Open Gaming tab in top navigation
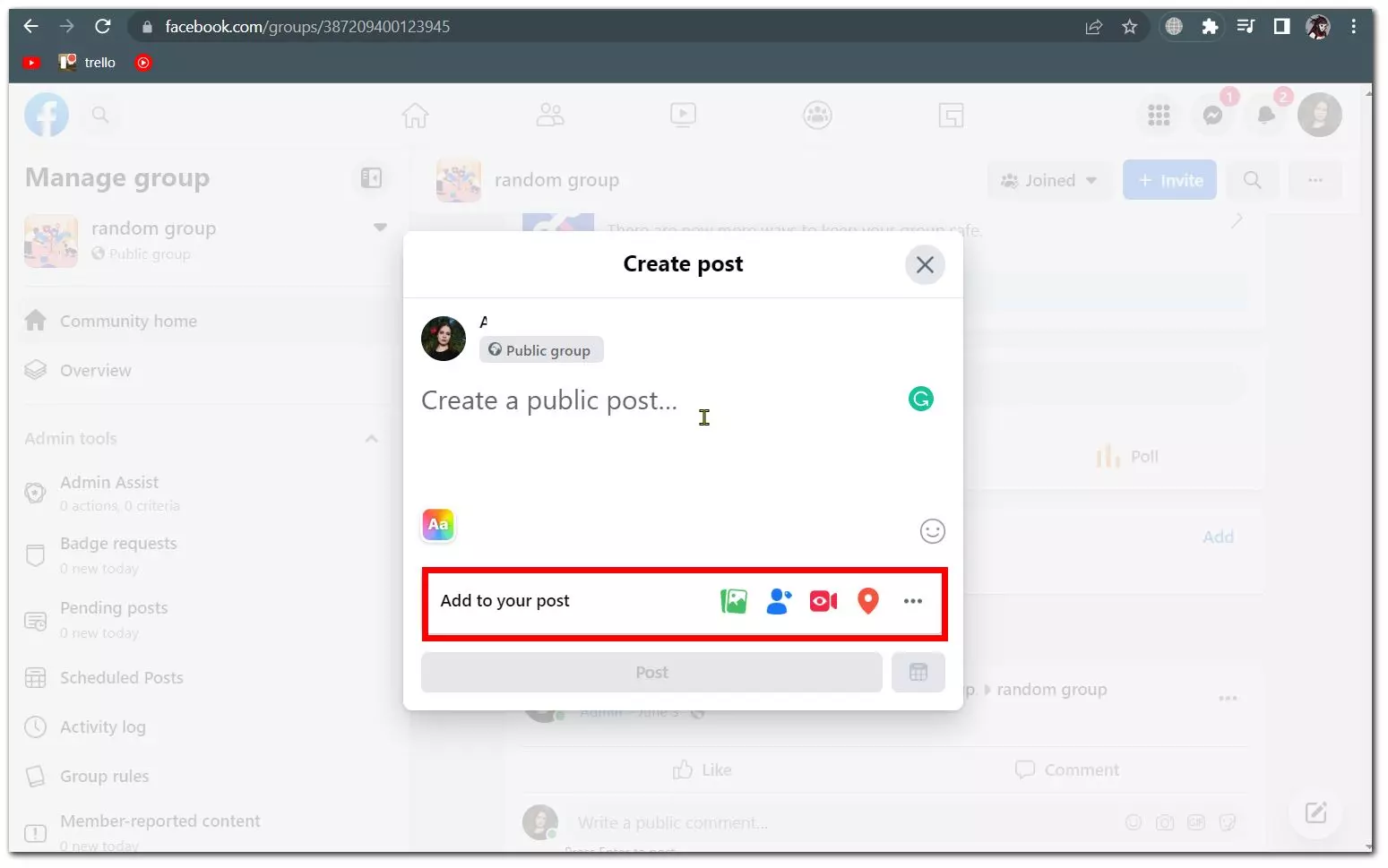This screenshot has width=1388, height=868. tap(951, 115)
